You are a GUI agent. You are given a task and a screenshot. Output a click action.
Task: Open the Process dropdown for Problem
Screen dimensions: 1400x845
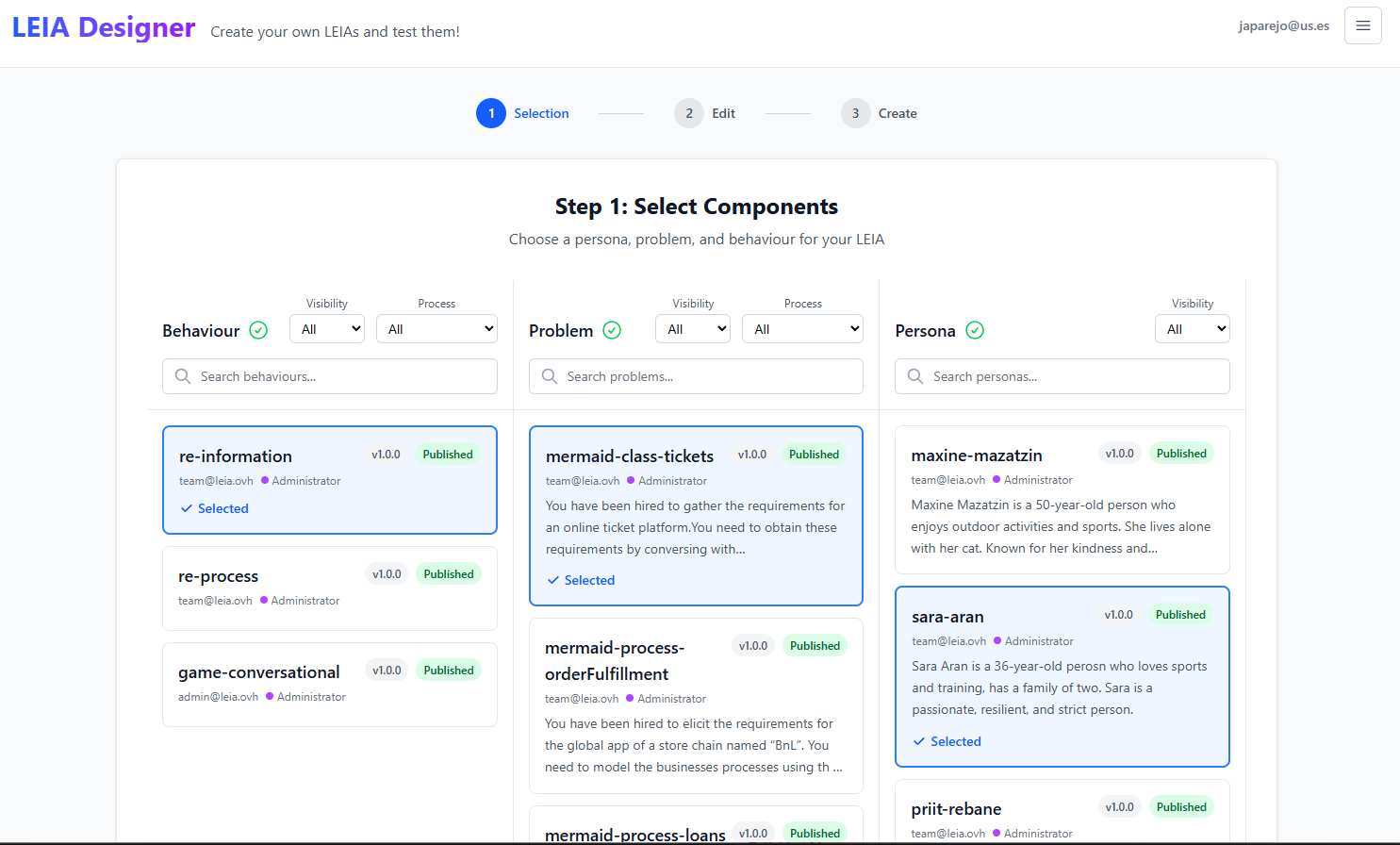click(x=802, y=328)
